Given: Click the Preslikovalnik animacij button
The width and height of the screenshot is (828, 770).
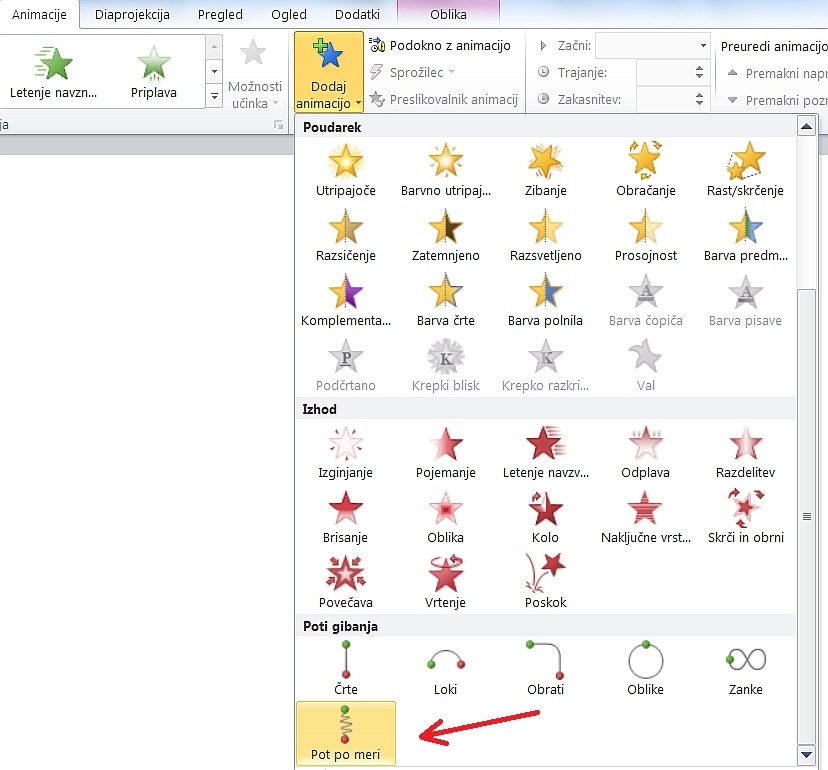Looking at the screenshot, I should pos(443,99).
